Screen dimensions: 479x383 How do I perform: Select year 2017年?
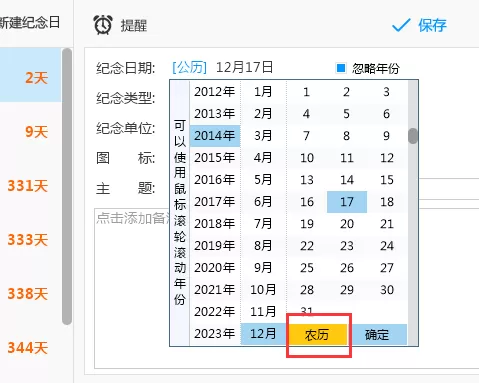click(215, 202)
